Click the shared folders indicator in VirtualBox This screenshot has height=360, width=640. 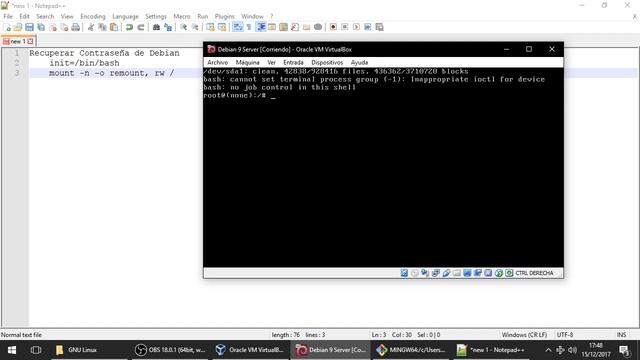(457, 273)
